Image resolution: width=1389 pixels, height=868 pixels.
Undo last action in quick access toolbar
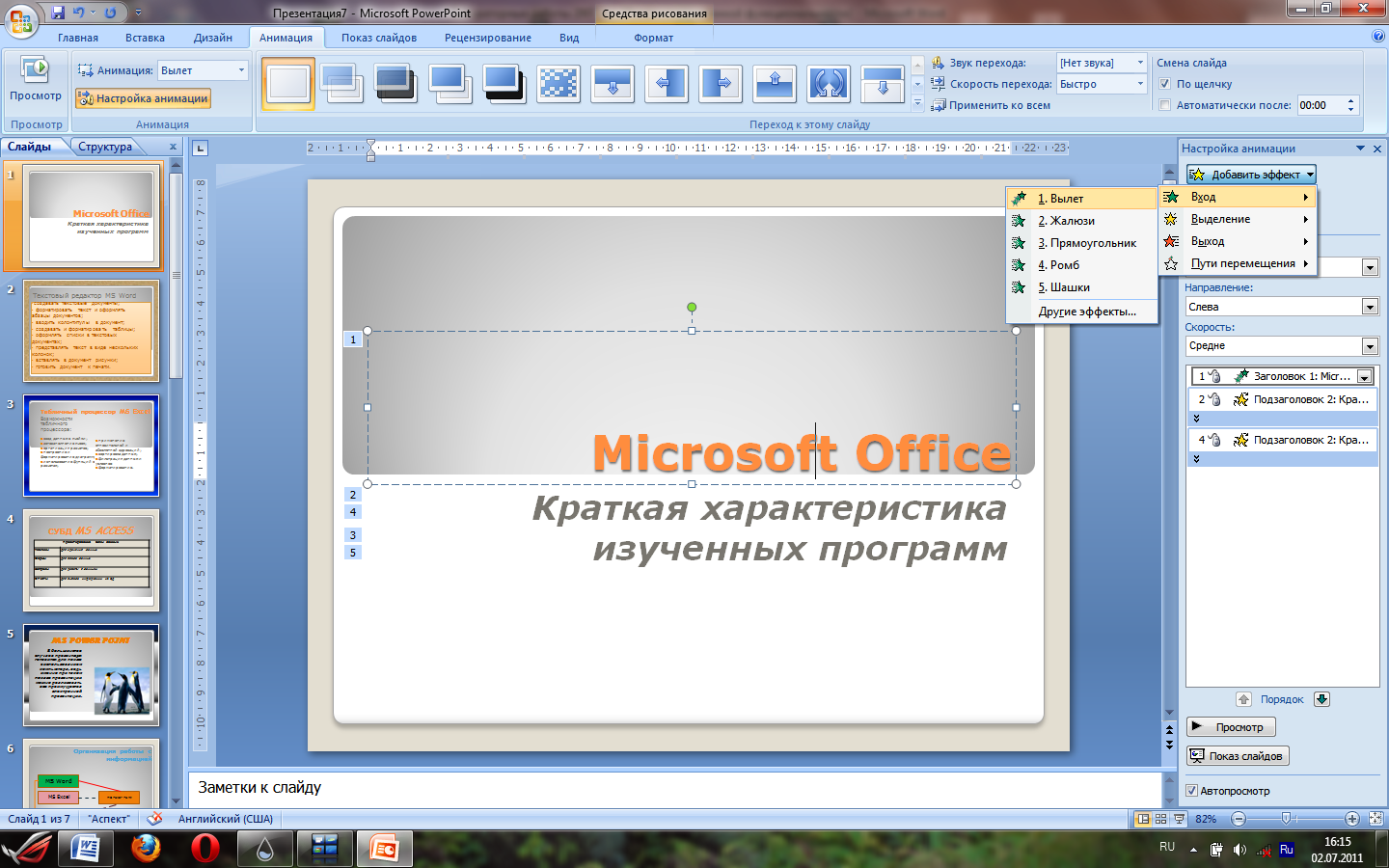[79, 13]
